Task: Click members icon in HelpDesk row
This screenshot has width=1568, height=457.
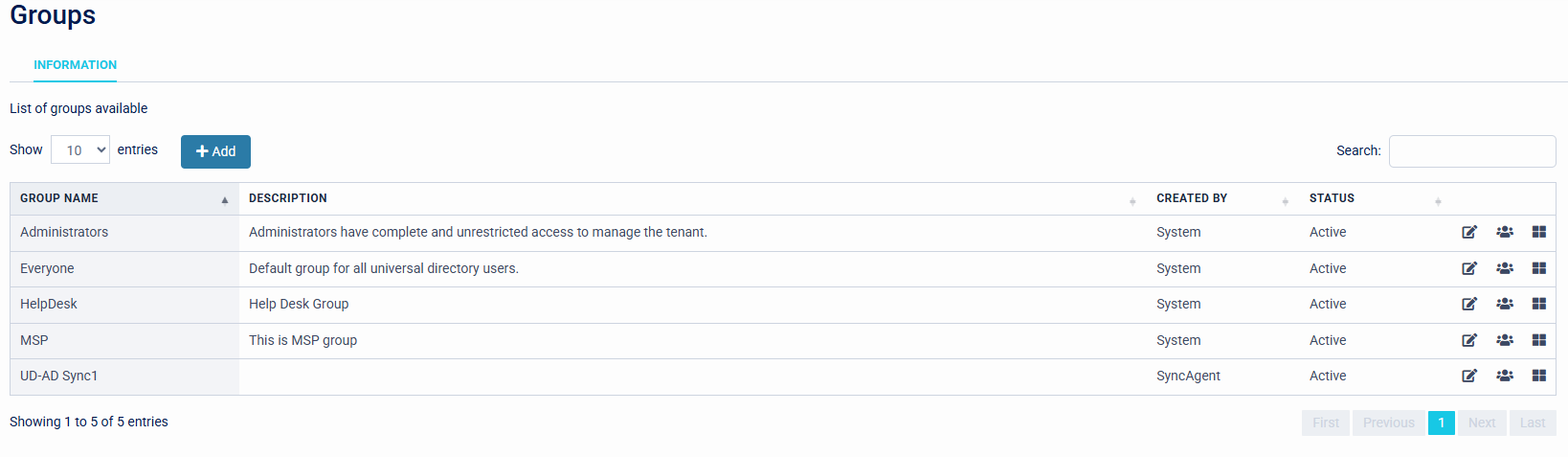Action: click(1505, 304)
